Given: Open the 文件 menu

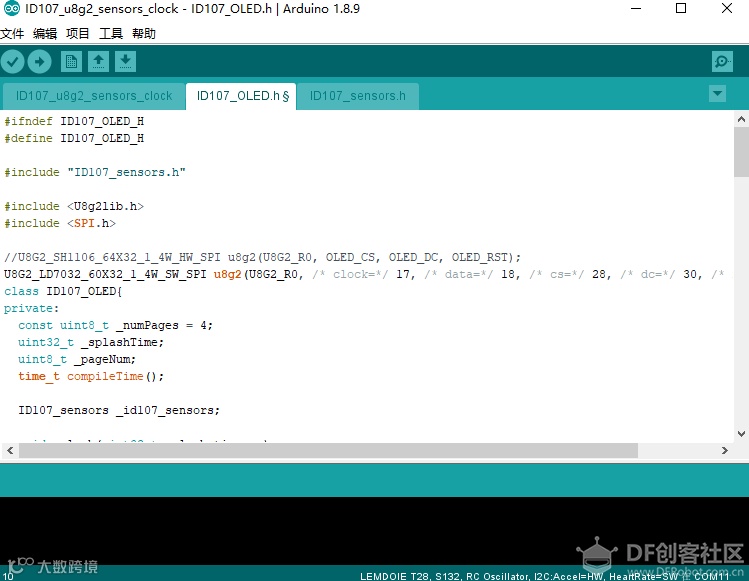Looking at the screenshot, I should click(12, 33).
